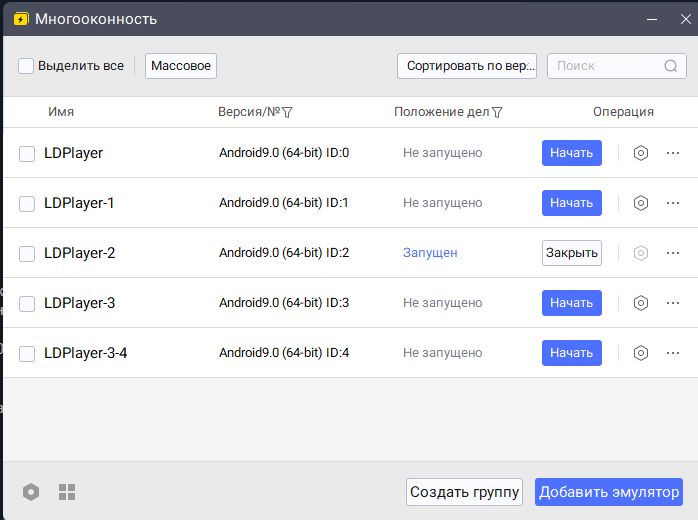The width and height of the screenshot is (698, 520).
Task: Start the LDPlayer instance with Начать
Action: (572, 153)
